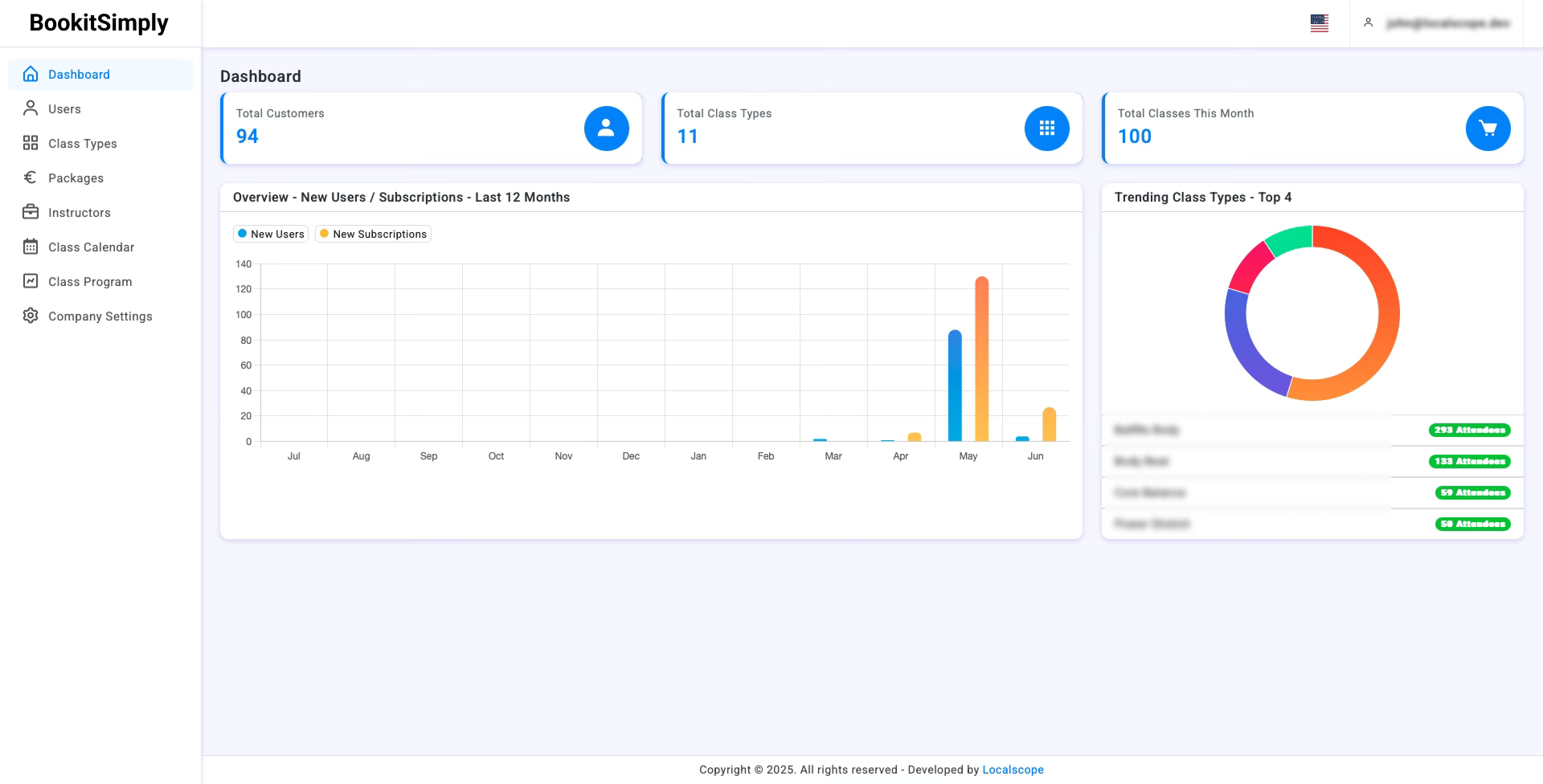Toggle the New Subscriptions chart legend

(x=373, y=234)
